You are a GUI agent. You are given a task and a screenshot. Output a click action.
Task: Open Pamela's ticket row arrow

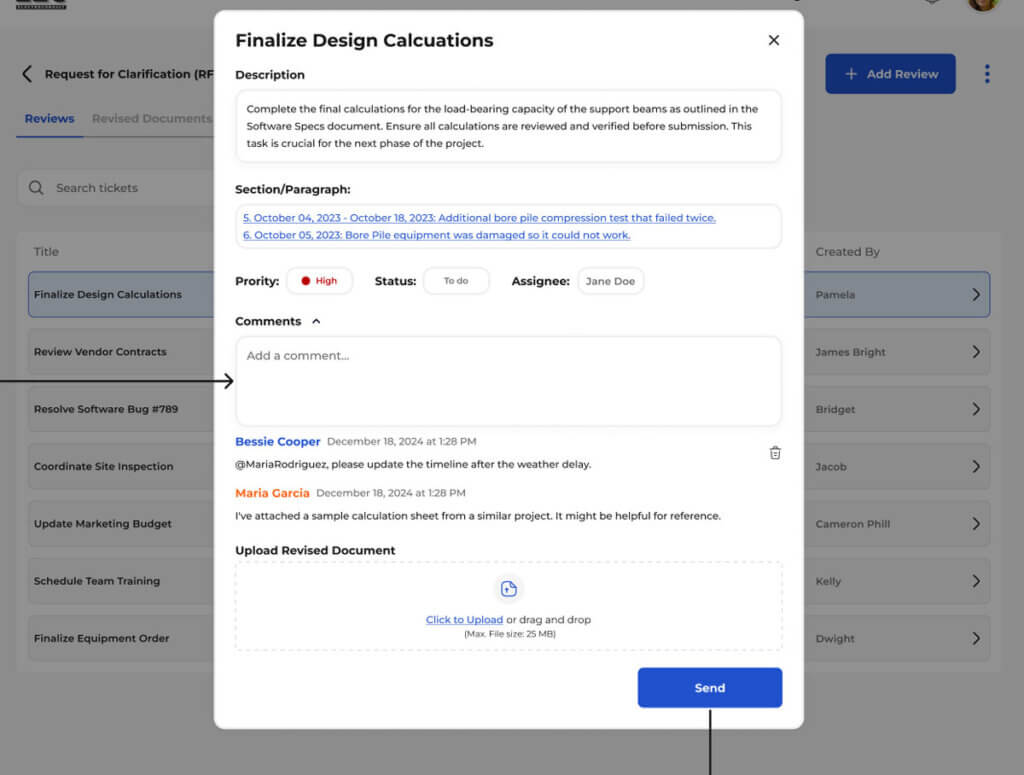point(976,295)
